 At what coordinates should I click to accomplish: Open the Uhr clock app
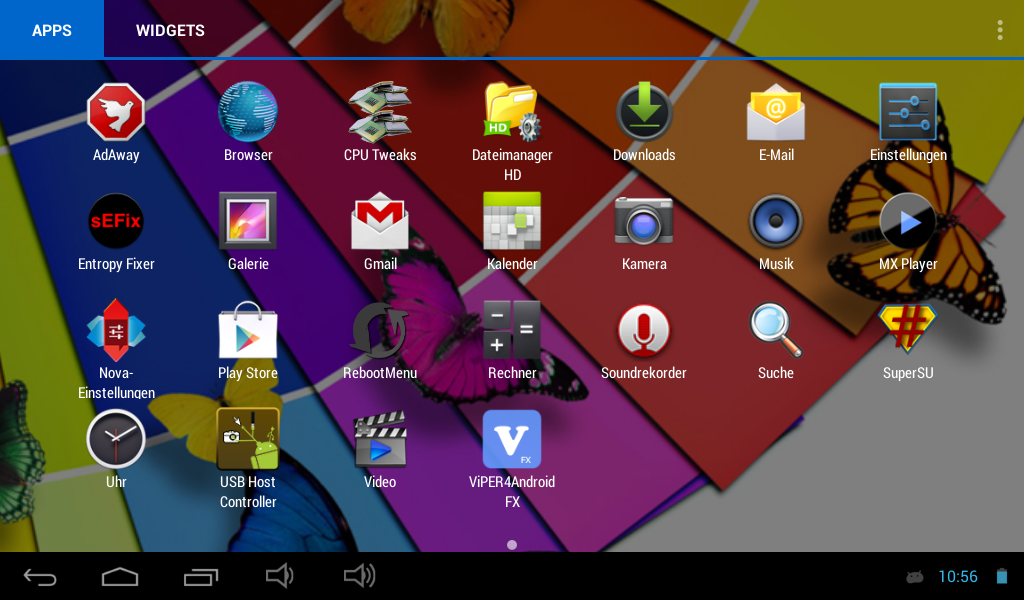pos(116,439)
